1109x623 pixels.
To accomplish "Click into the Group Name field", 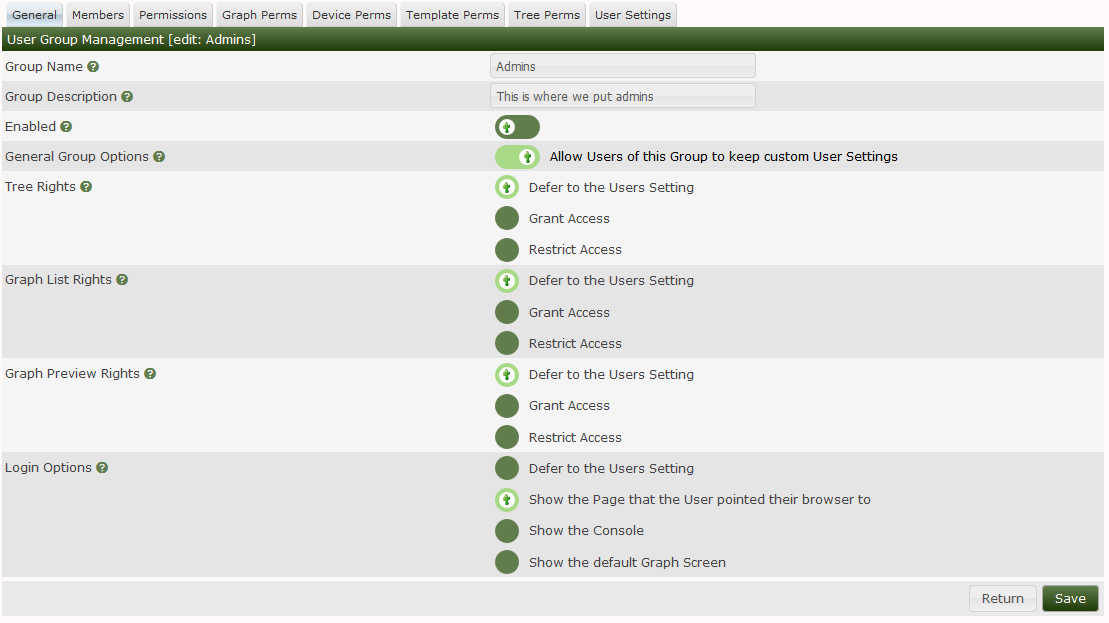I will [x=623, y=66].
